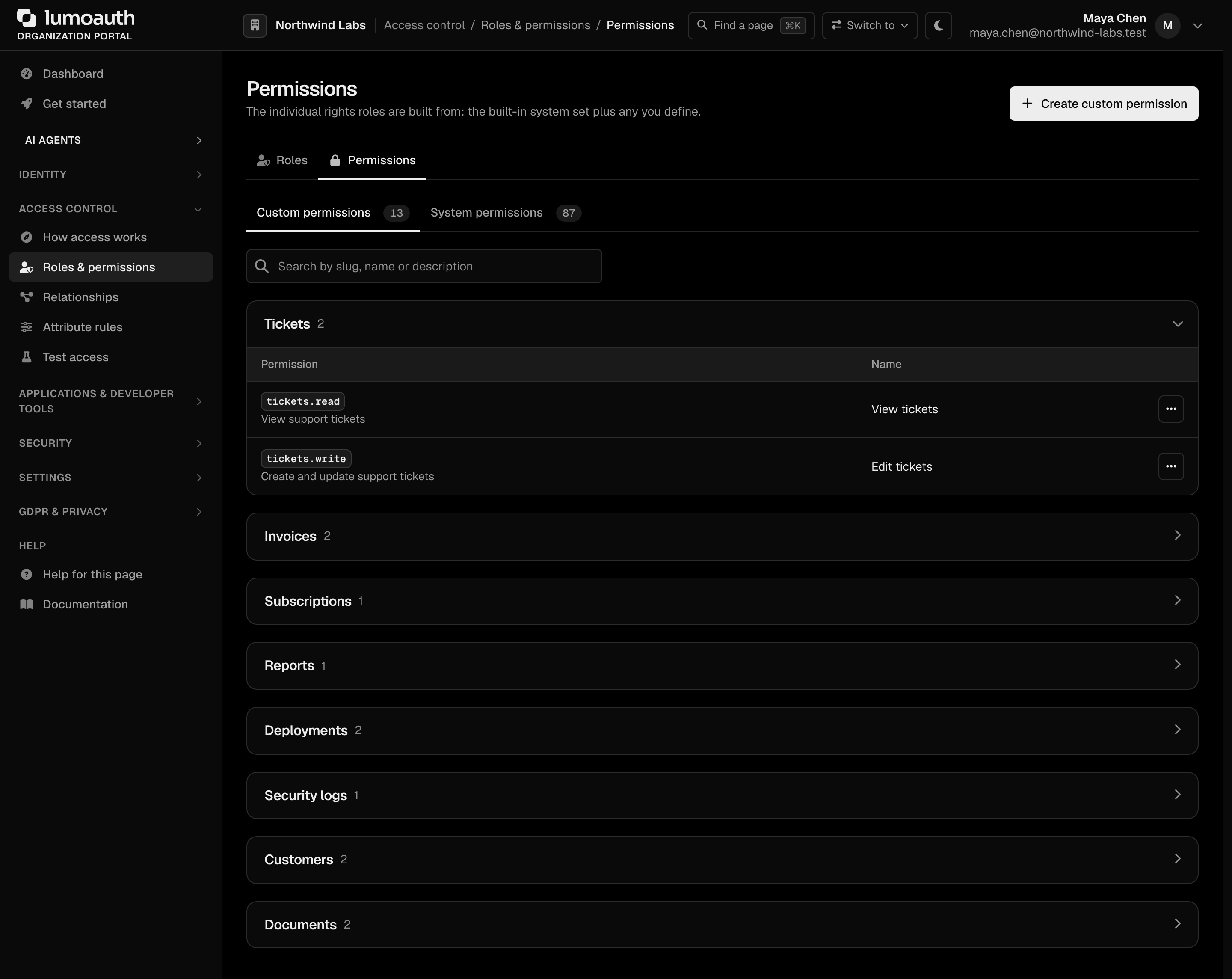The image size is (1232, 979).
Task: Click Create custom permission button
Action: tap(1103, 104)
